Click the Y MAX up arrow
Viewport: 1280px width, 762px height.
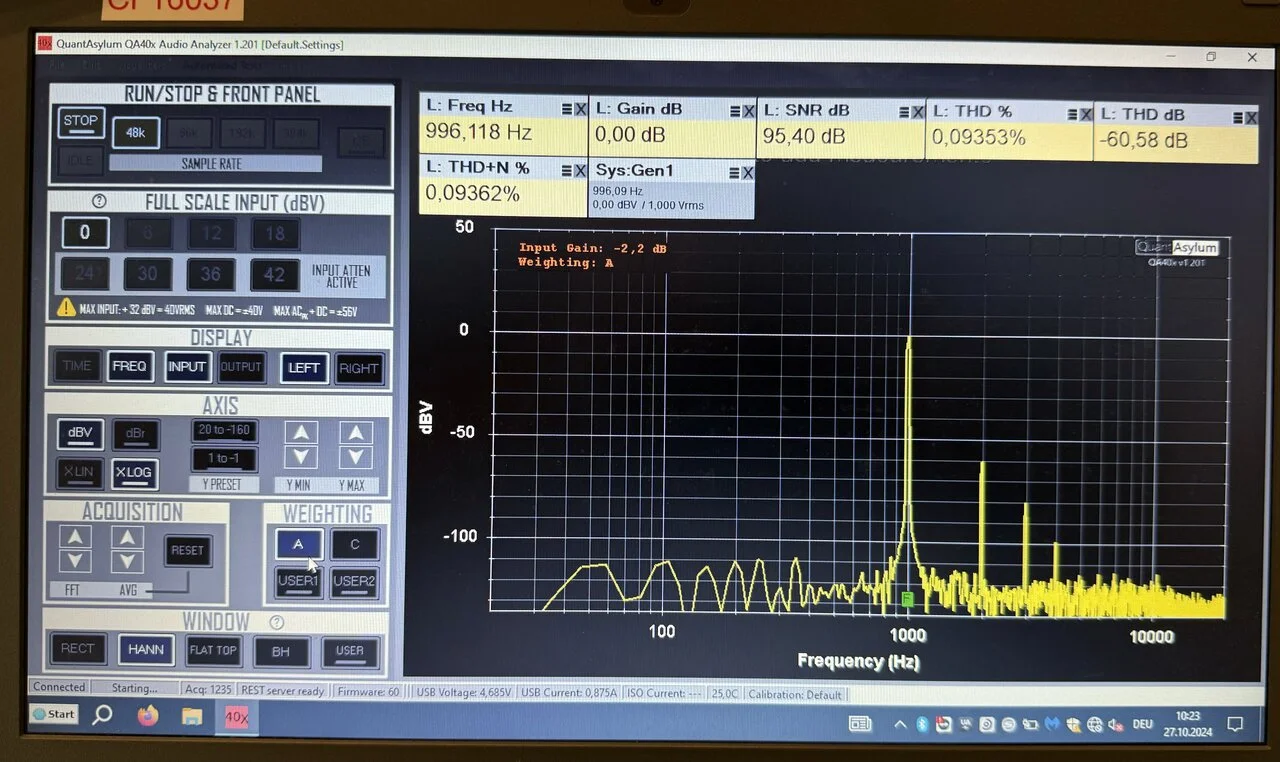(x=355, y=433)
